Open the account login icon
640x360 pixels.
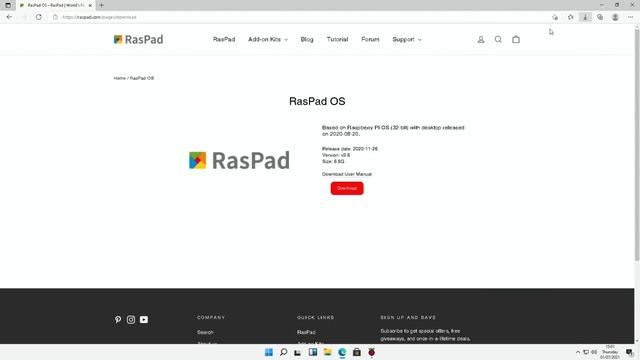point(481,40)
